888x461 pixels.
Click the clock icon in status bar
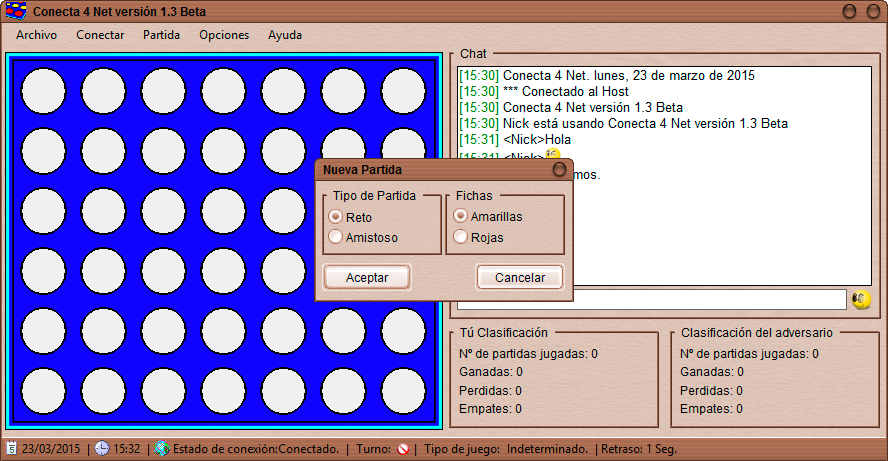pyautogui.click(x=102, y=449)
